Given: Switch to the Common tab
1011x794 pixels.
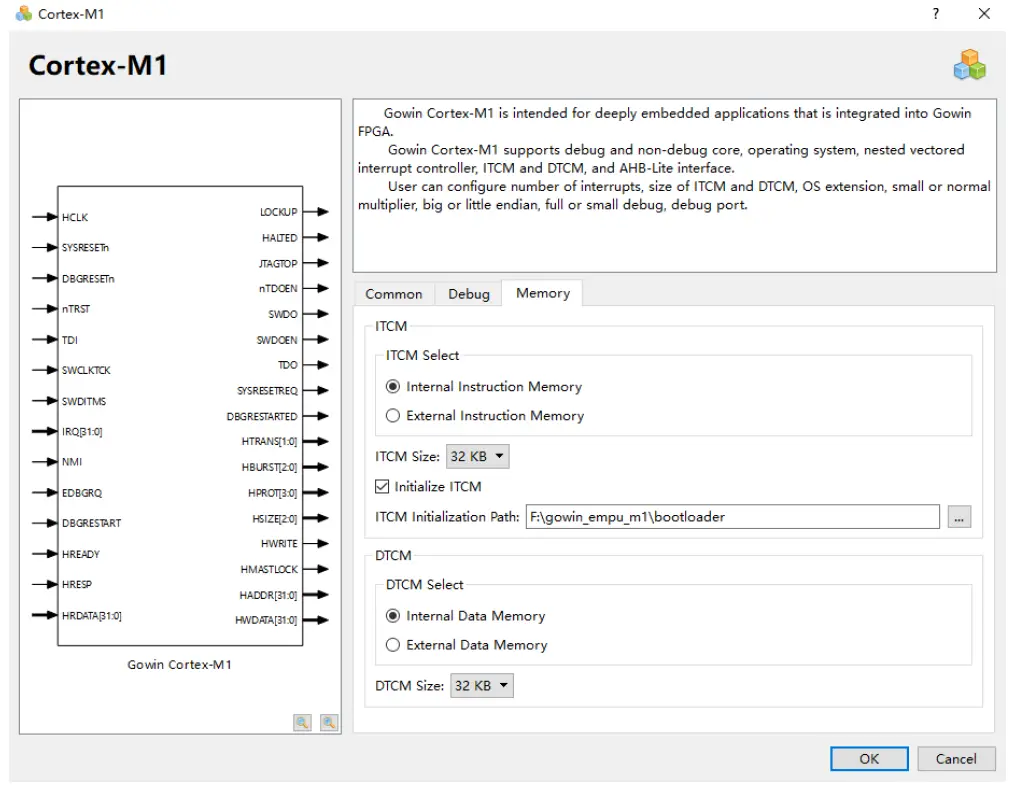Looking at the screenshot, I should [x=394, y=293].
